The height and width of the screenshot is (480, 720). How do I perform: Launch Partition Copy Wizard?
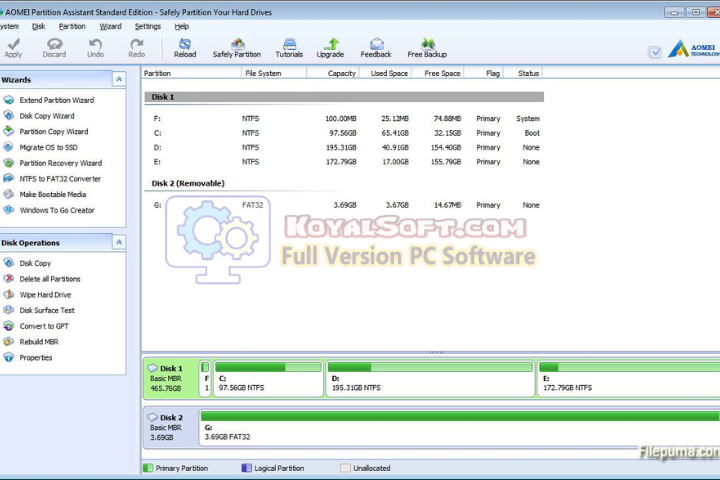[54, 131]
